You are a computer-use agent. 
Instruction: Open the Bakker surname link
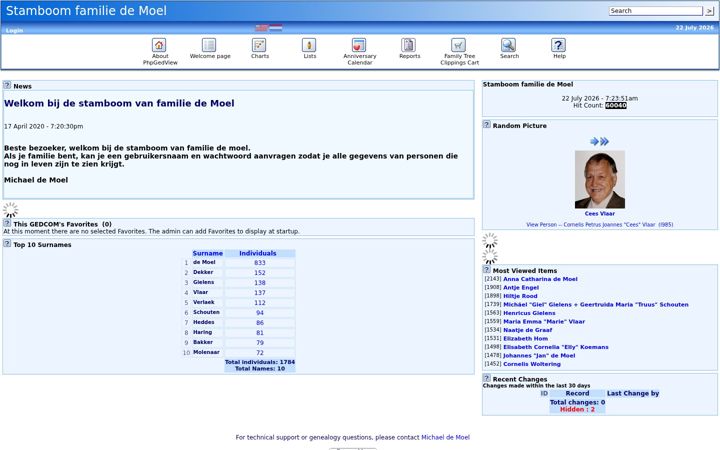(203, 342)
